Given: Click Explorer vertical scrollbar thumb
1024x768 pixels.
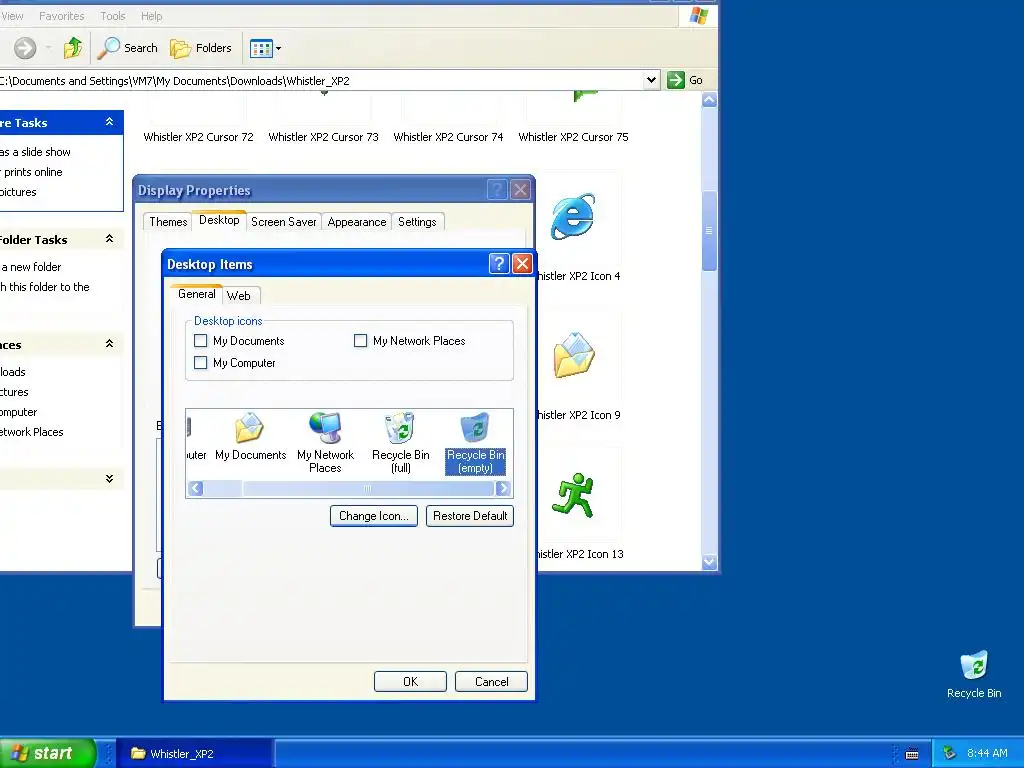Looking at the screenshot, I should (x=709, y=231).
